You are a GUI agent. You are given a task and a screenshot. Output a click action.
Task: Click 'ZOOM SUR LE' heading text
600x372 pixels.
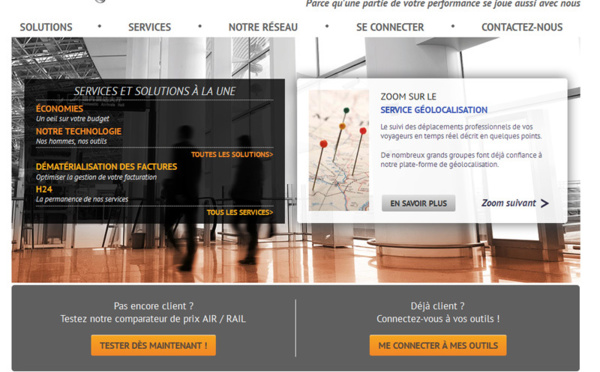[408, 96]
